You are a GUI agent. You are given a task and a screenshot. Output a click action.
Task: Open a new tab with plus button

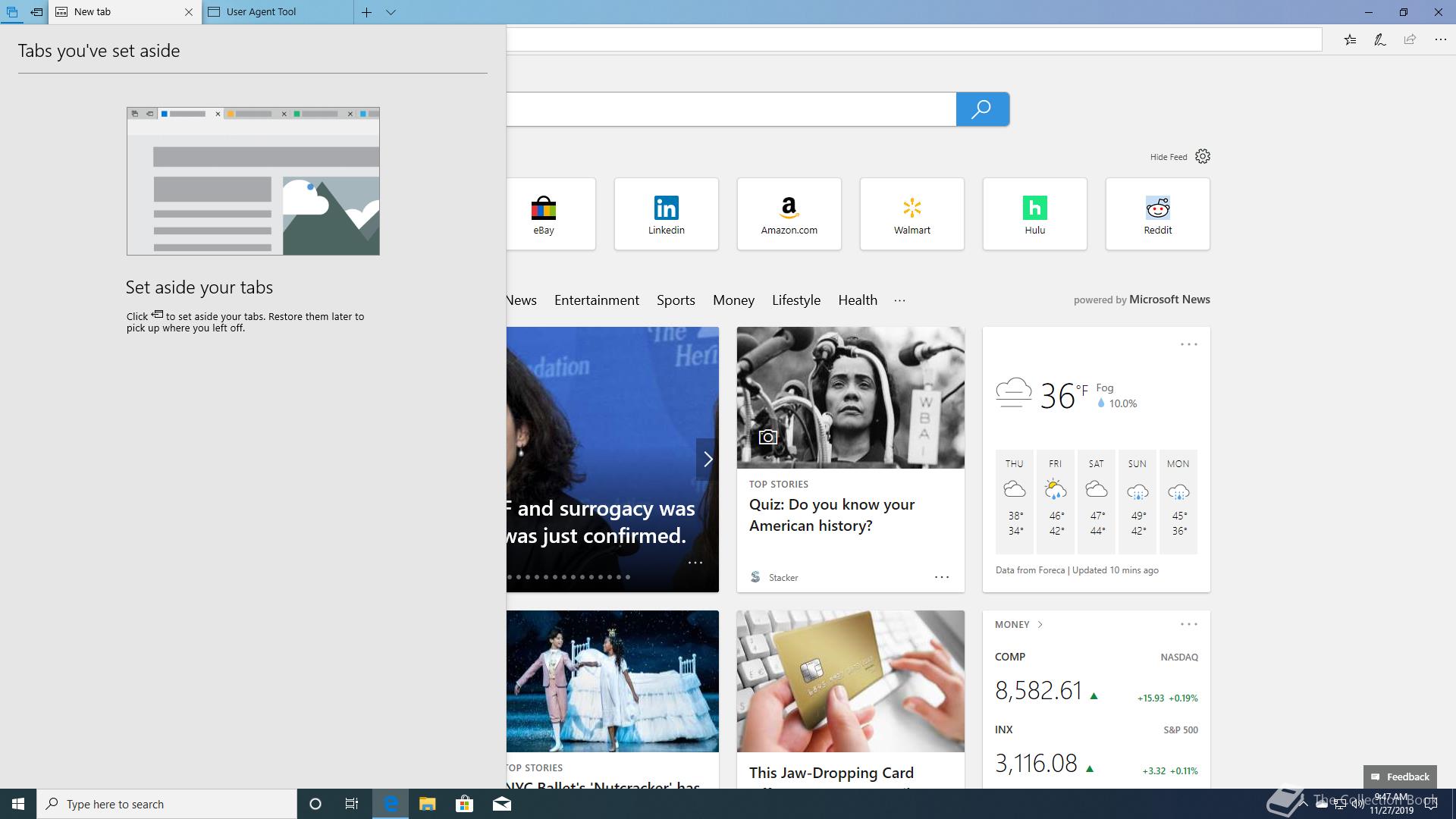click(x=366, y=12)
